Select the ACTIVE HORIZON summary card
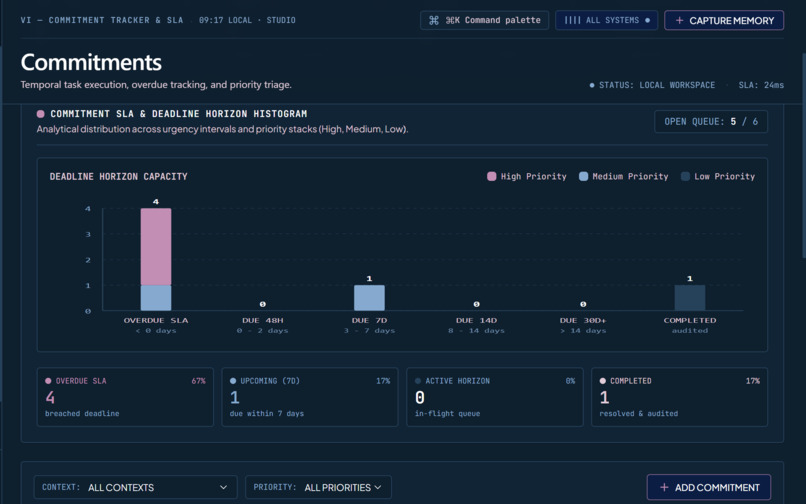 494,397
